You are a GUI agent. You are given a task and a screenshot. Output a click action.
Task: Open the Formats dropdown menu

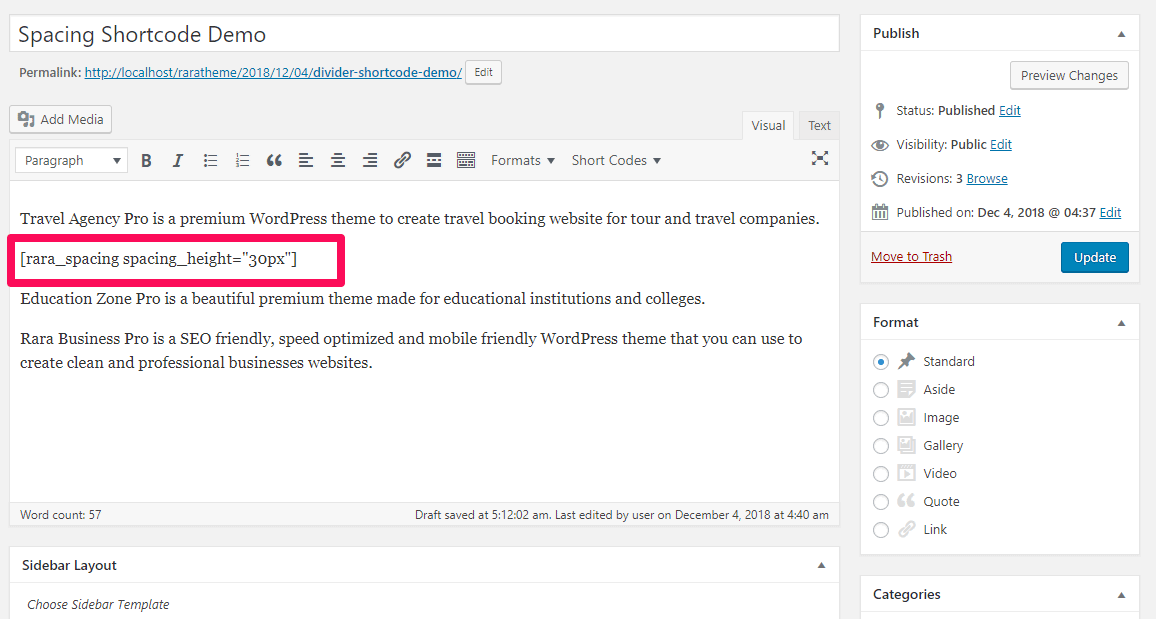[522, 160]
